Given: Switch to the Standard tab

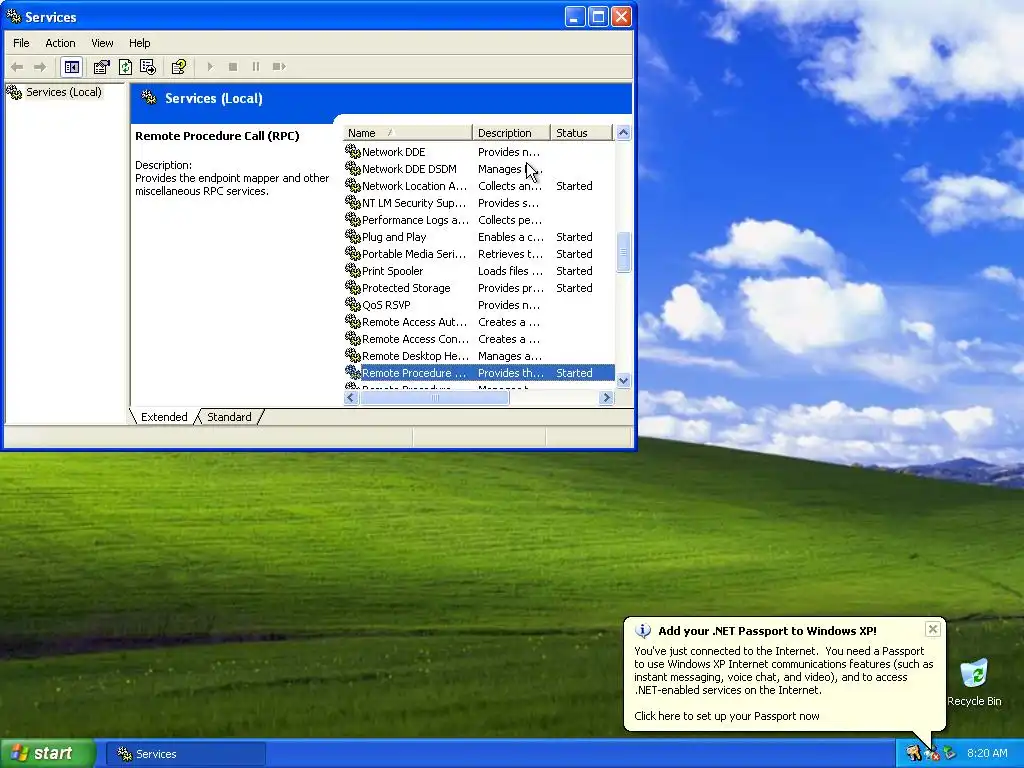Looking at the screenshot, I should click(x=229, y=417).
